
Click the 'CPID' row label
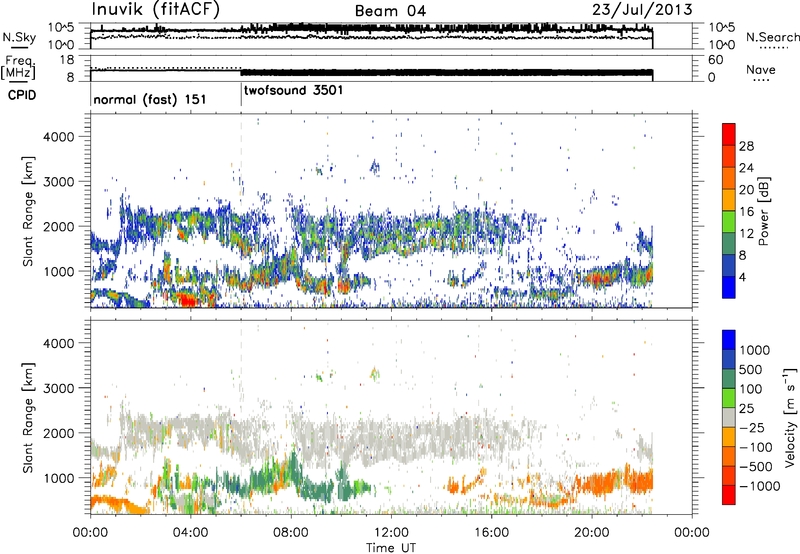tap(22, 95)
